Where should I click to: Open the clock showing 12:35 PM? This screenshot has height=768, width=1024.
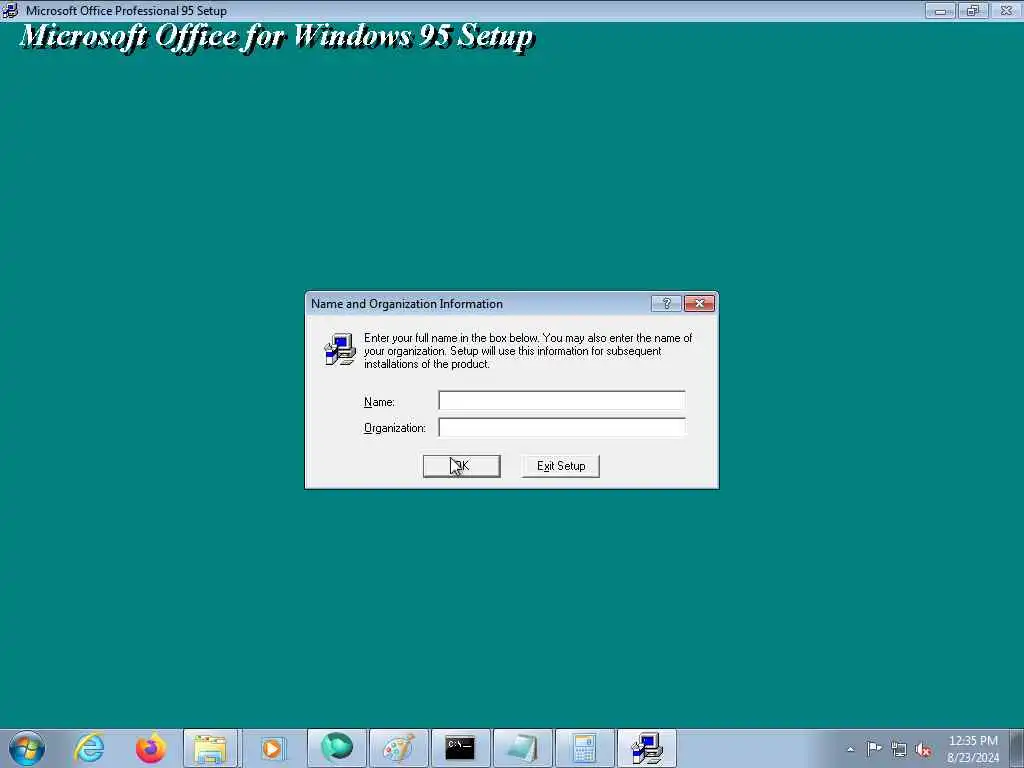tap(973, 748)
